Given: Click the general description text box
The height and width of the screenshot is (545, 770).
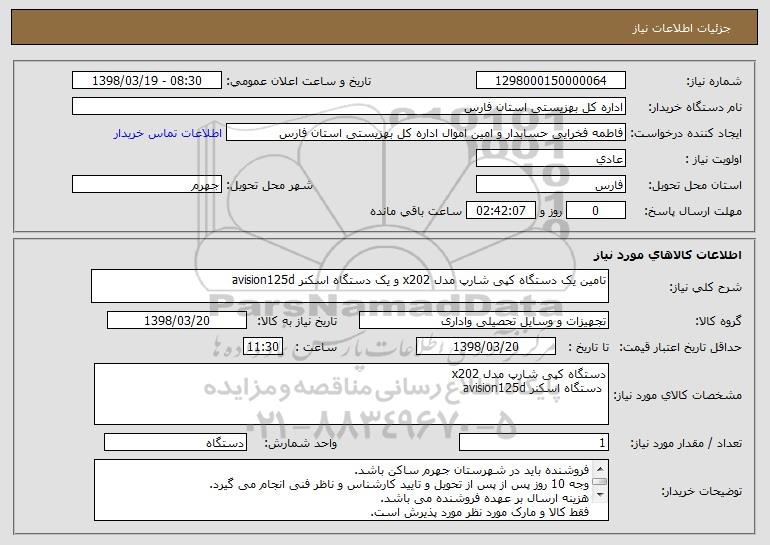Looking at the screenshot, I should click(x=350, y=286).
